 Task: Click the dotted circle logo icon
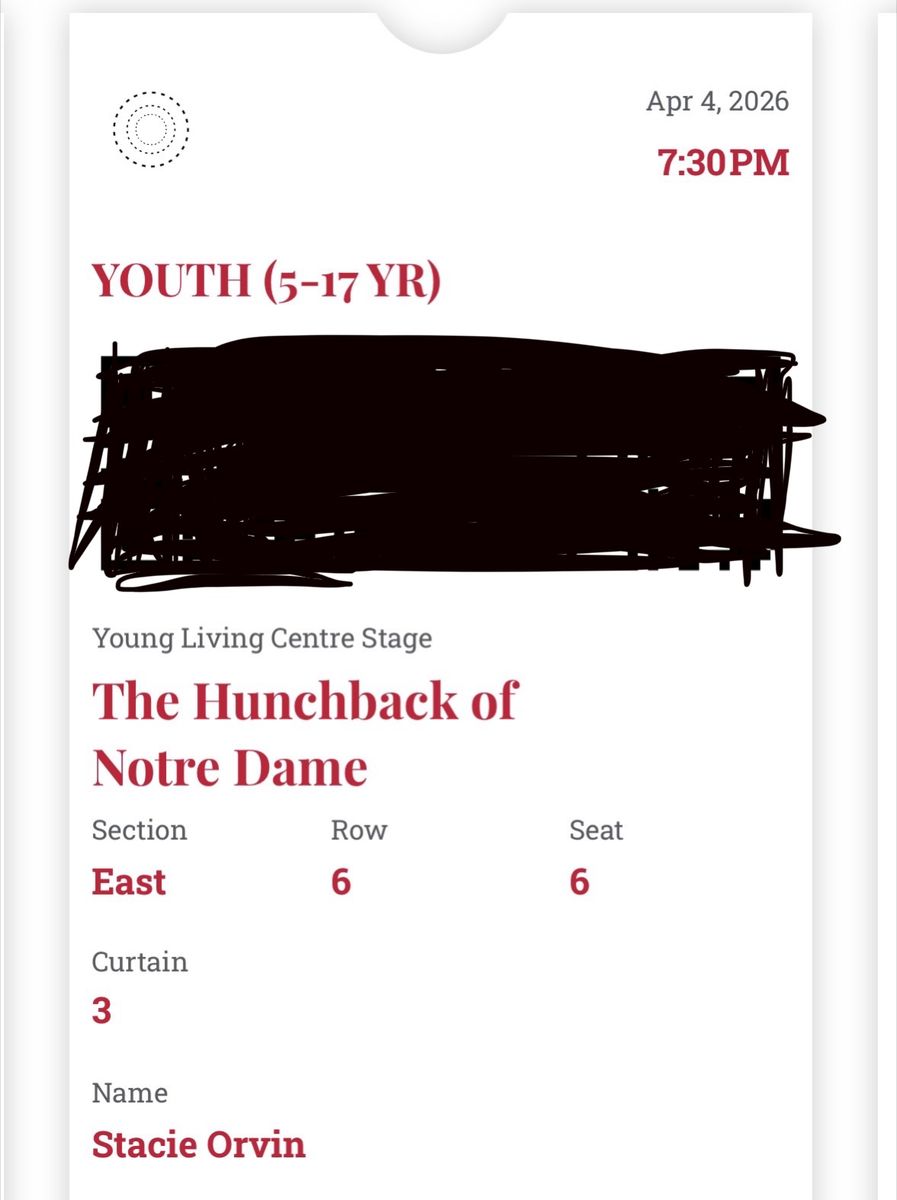tap(150, 129)
